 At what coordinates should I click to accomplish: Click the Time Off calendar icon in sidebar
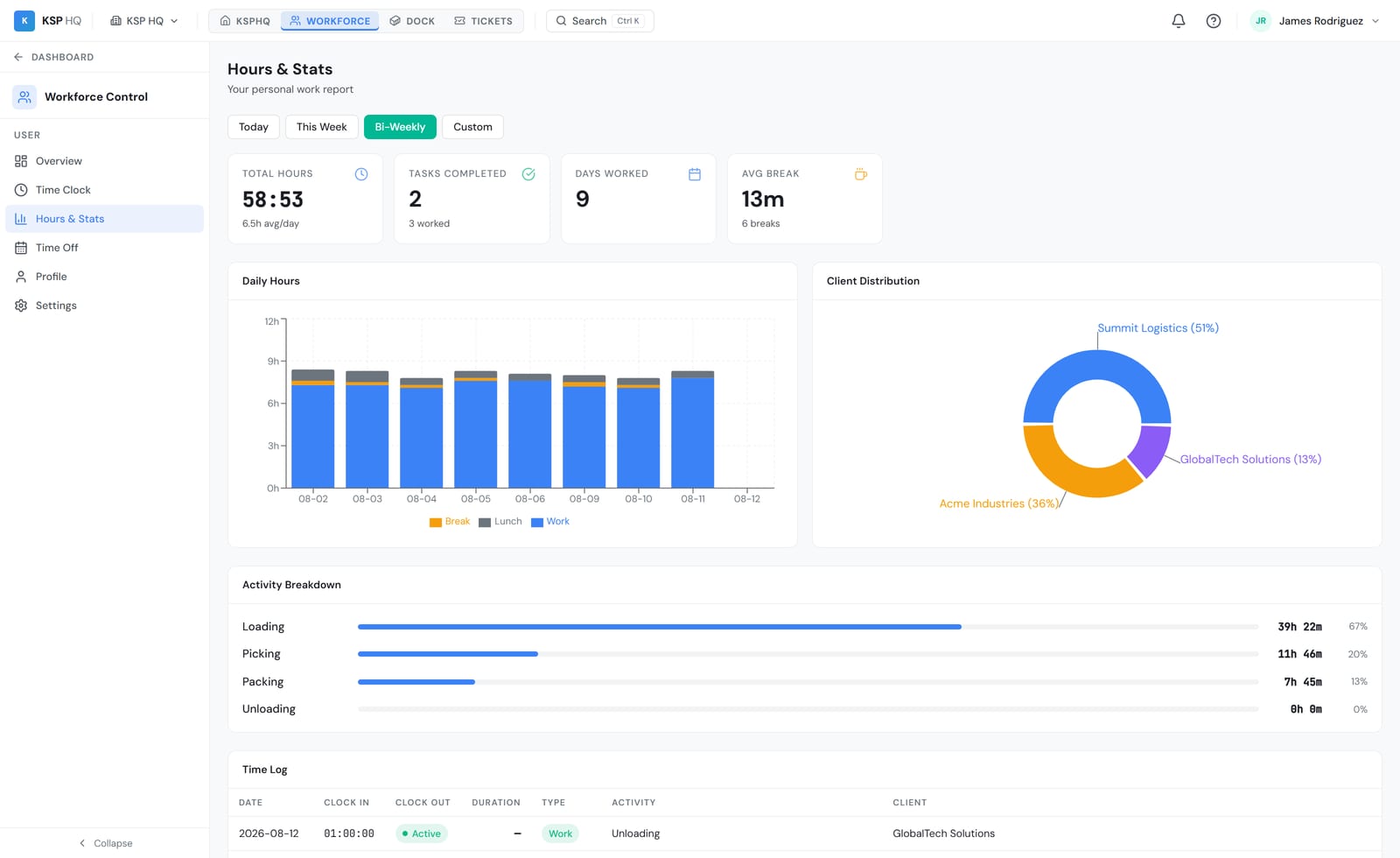[x=21, y=248]
